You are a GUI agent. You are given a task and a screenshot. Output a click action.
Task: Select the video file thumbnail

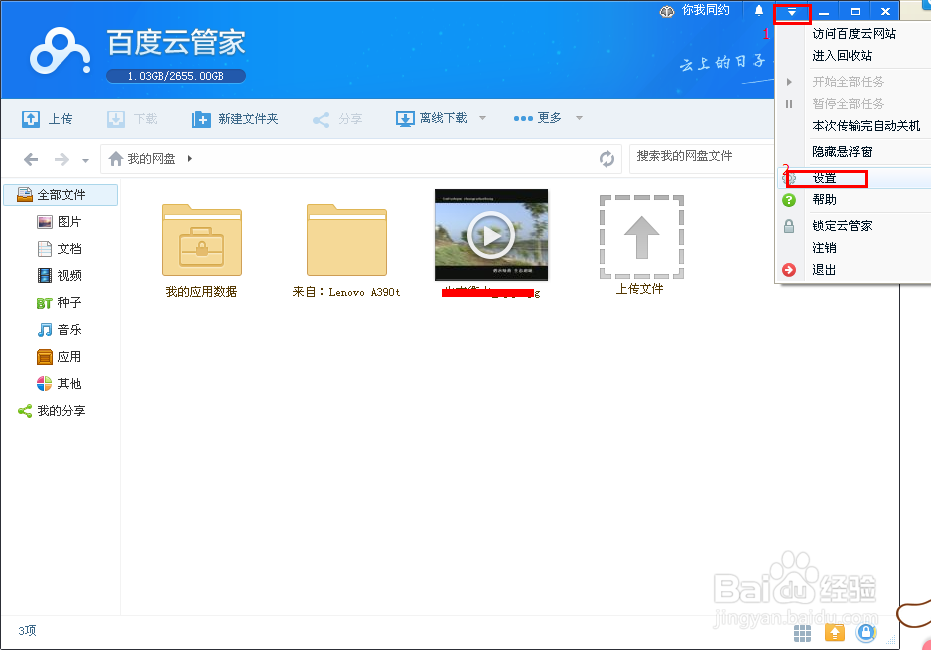(x=491, y=235)
